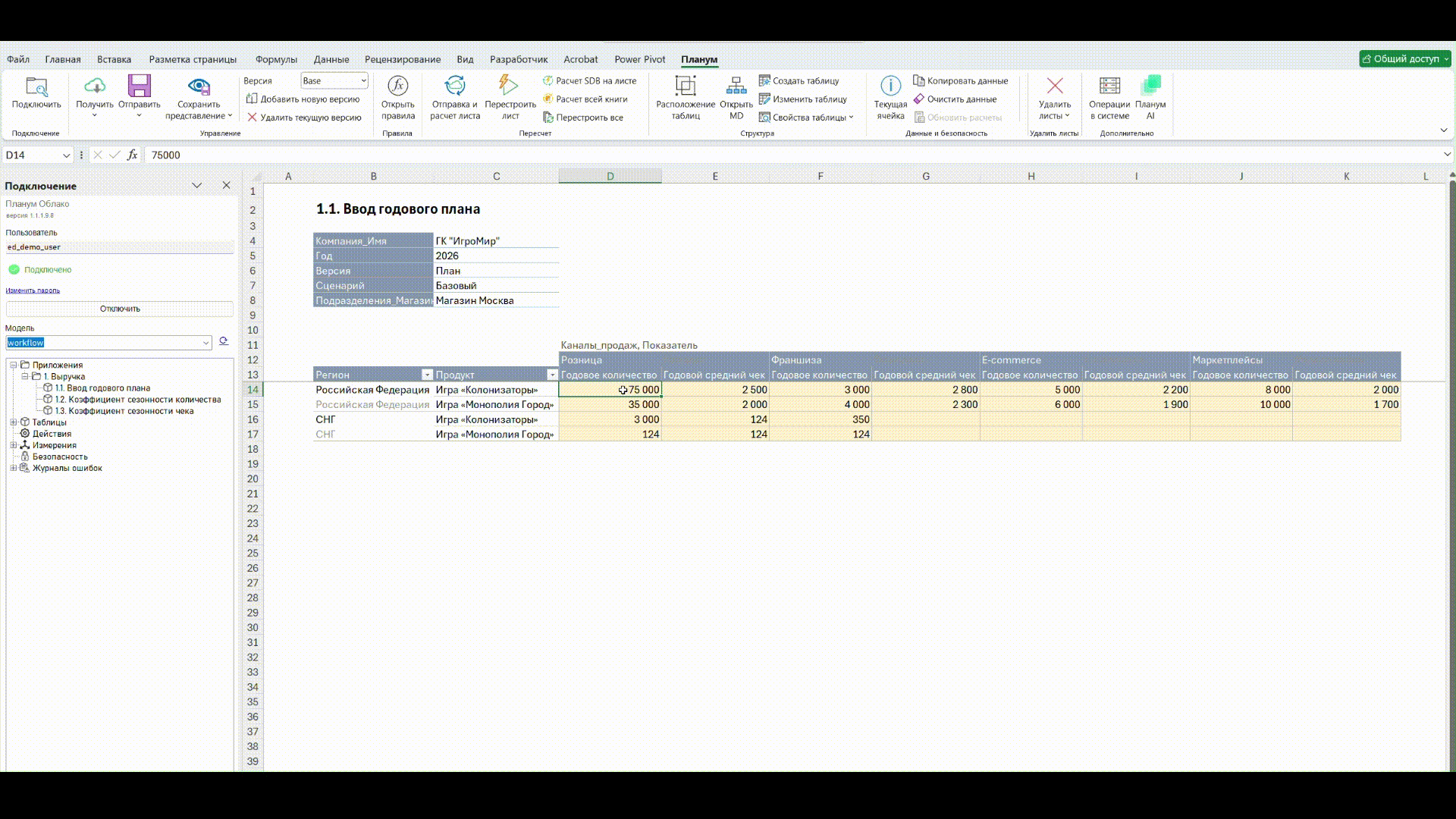Expand the Таблицы tree node
The height and width of the screenshot is (819, 1456).
click(14, 422)
